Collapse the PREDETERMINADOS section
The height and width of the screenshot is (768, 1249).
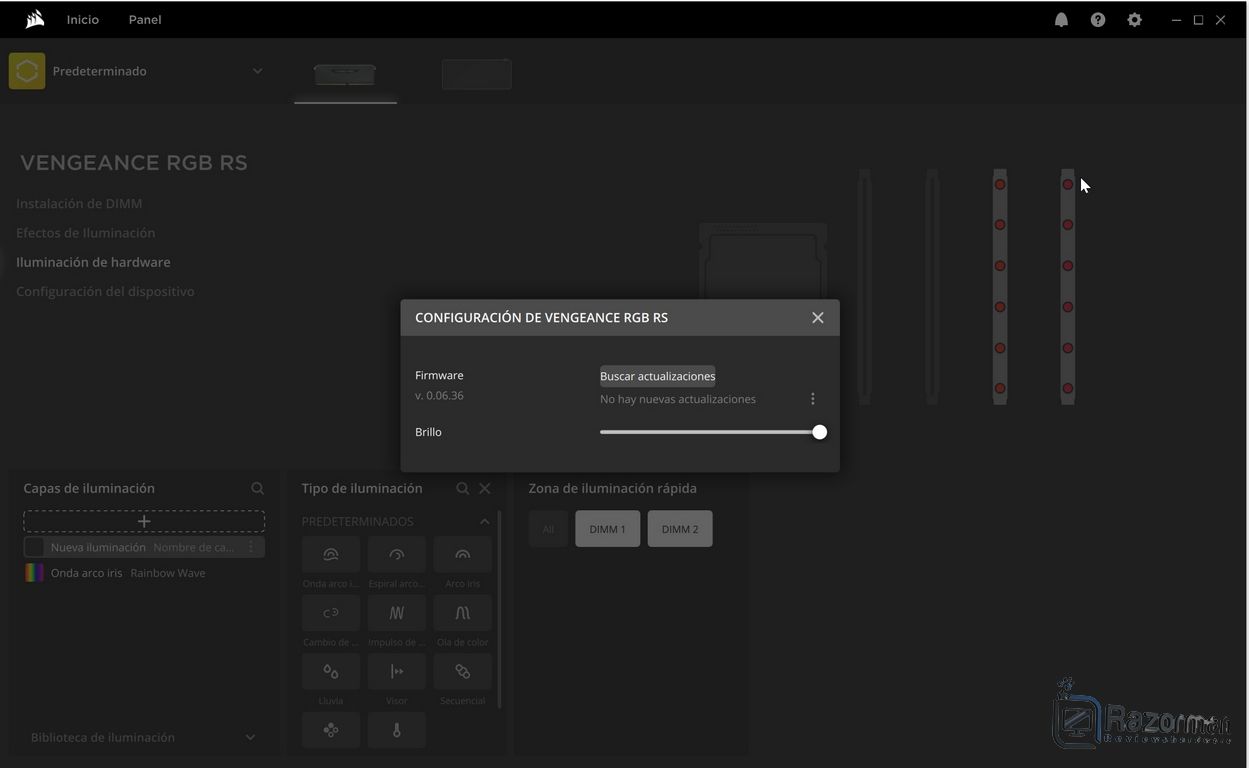tap(485, 521)
